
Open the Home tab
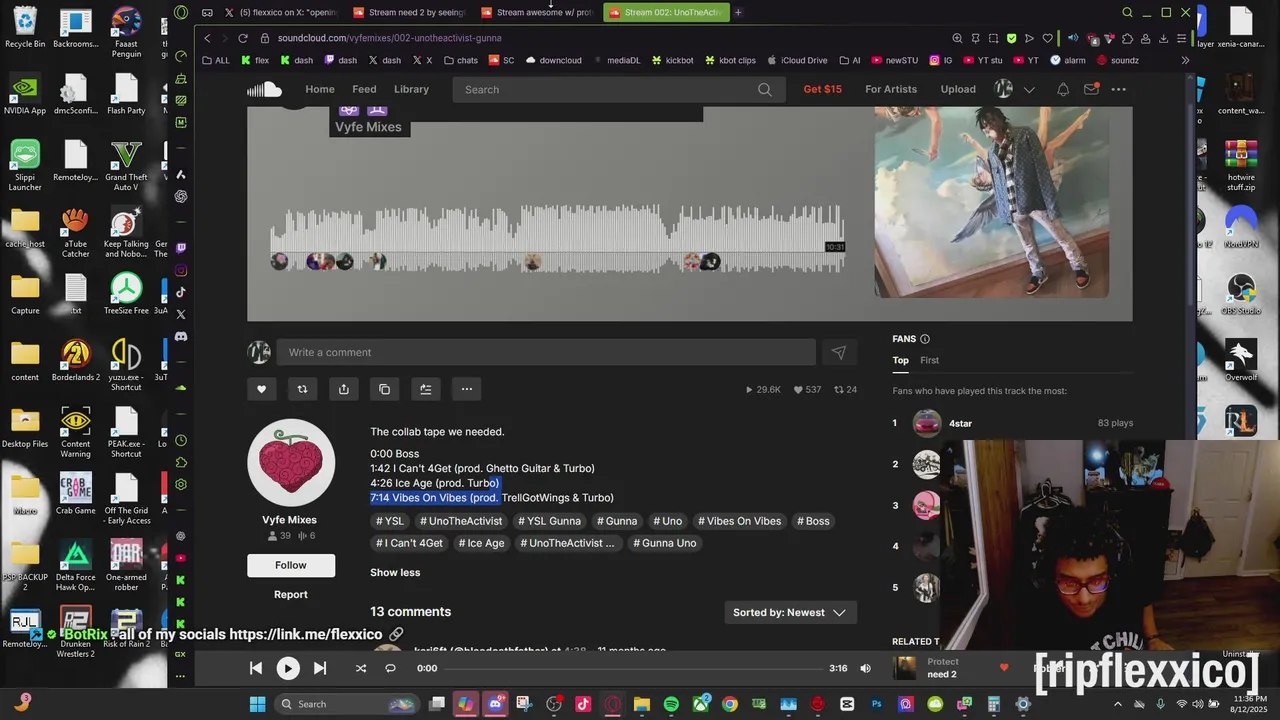(320, 89)
